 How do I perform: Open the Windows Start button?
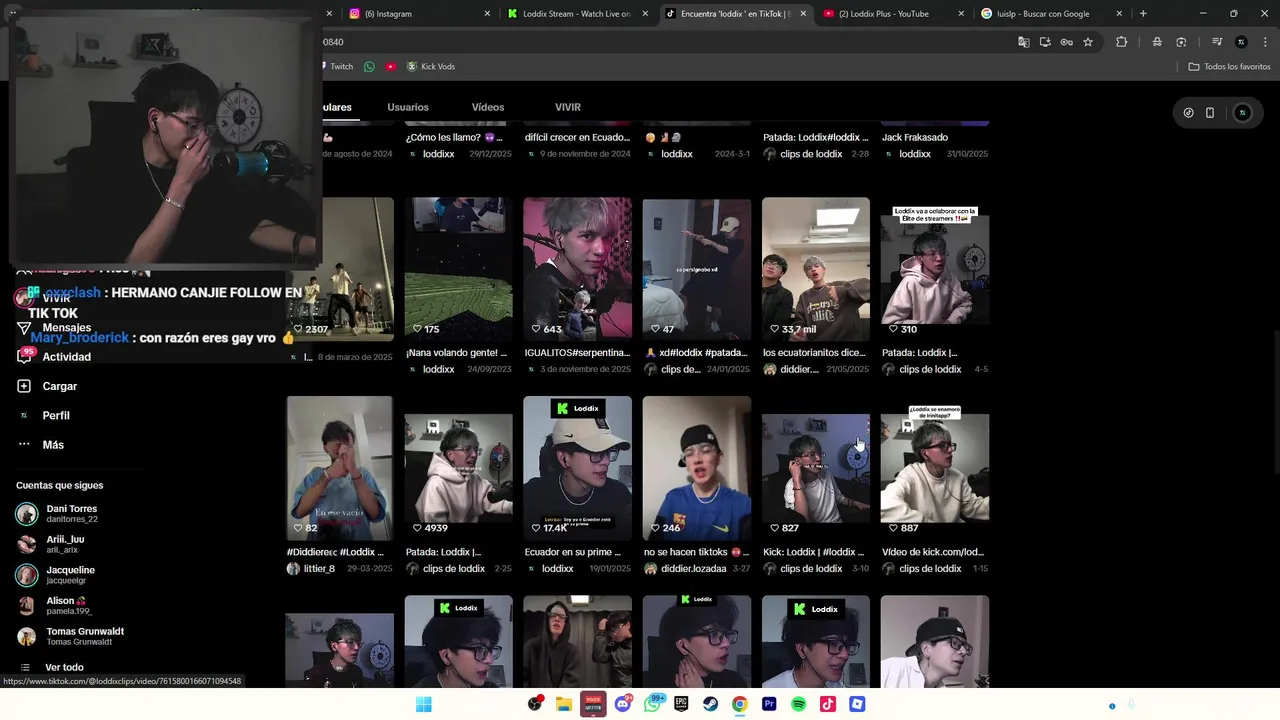click(424, 704)
